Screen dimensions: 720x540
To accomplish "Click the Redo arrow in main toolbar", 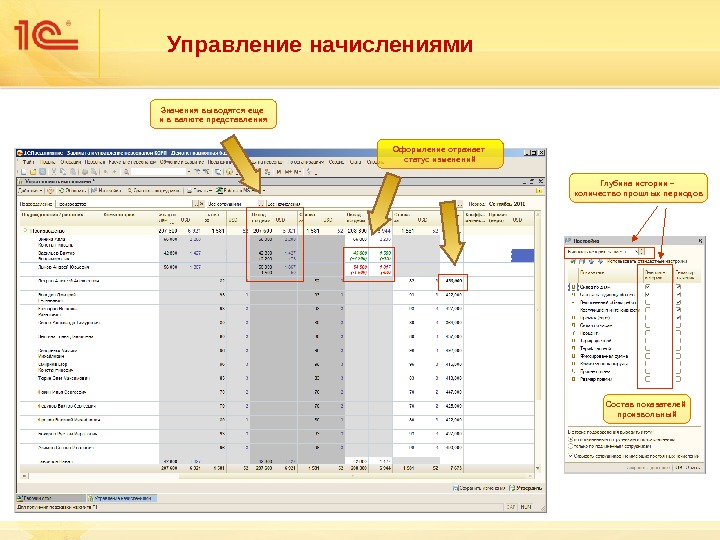I will click(115, 172).
